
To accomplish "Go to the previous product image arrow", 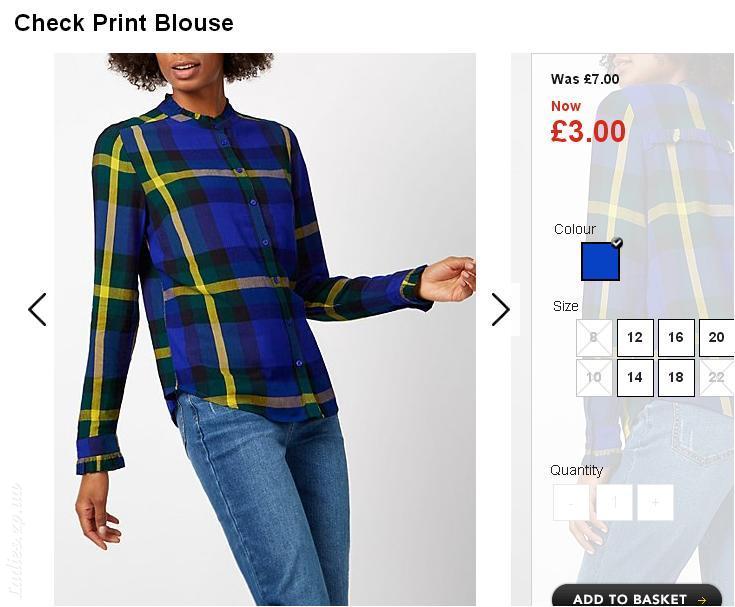I will coord(37,310).
